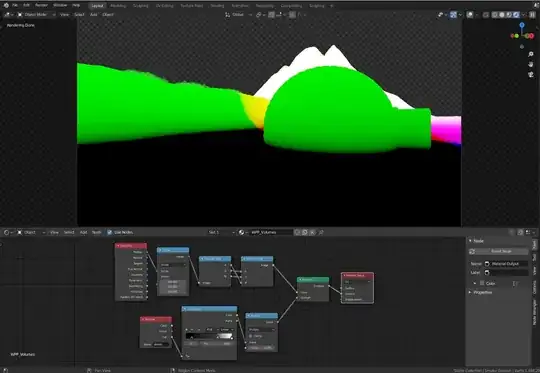Toggle the Clamp checkbox in Math node
The height and width of the screenshot is (373, 540).
coord(250,336)
